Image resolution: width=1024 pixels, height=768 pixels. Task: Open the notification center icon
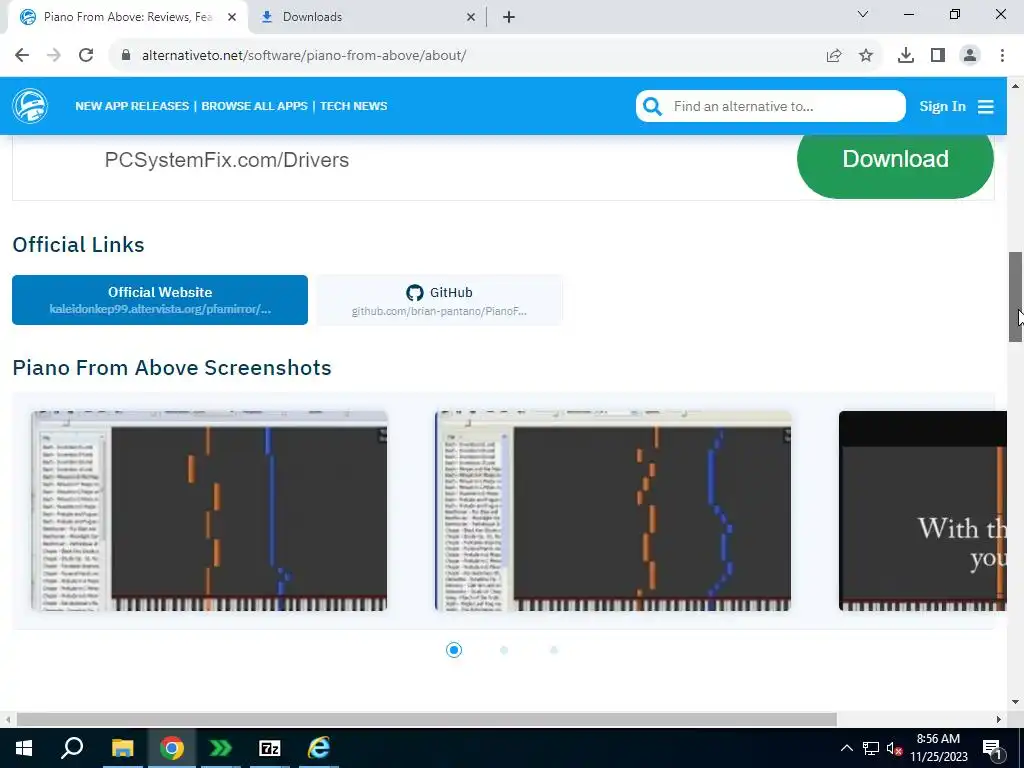click(x=992, y=748)
